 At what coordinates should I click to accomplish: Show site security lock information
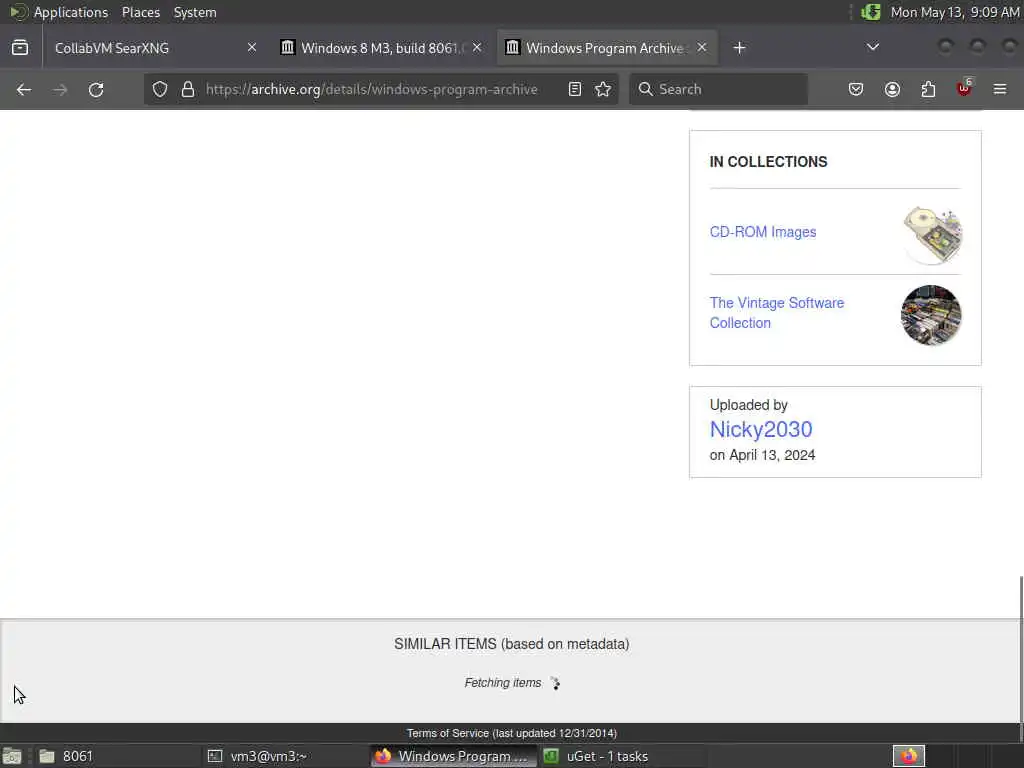point(188,89)
